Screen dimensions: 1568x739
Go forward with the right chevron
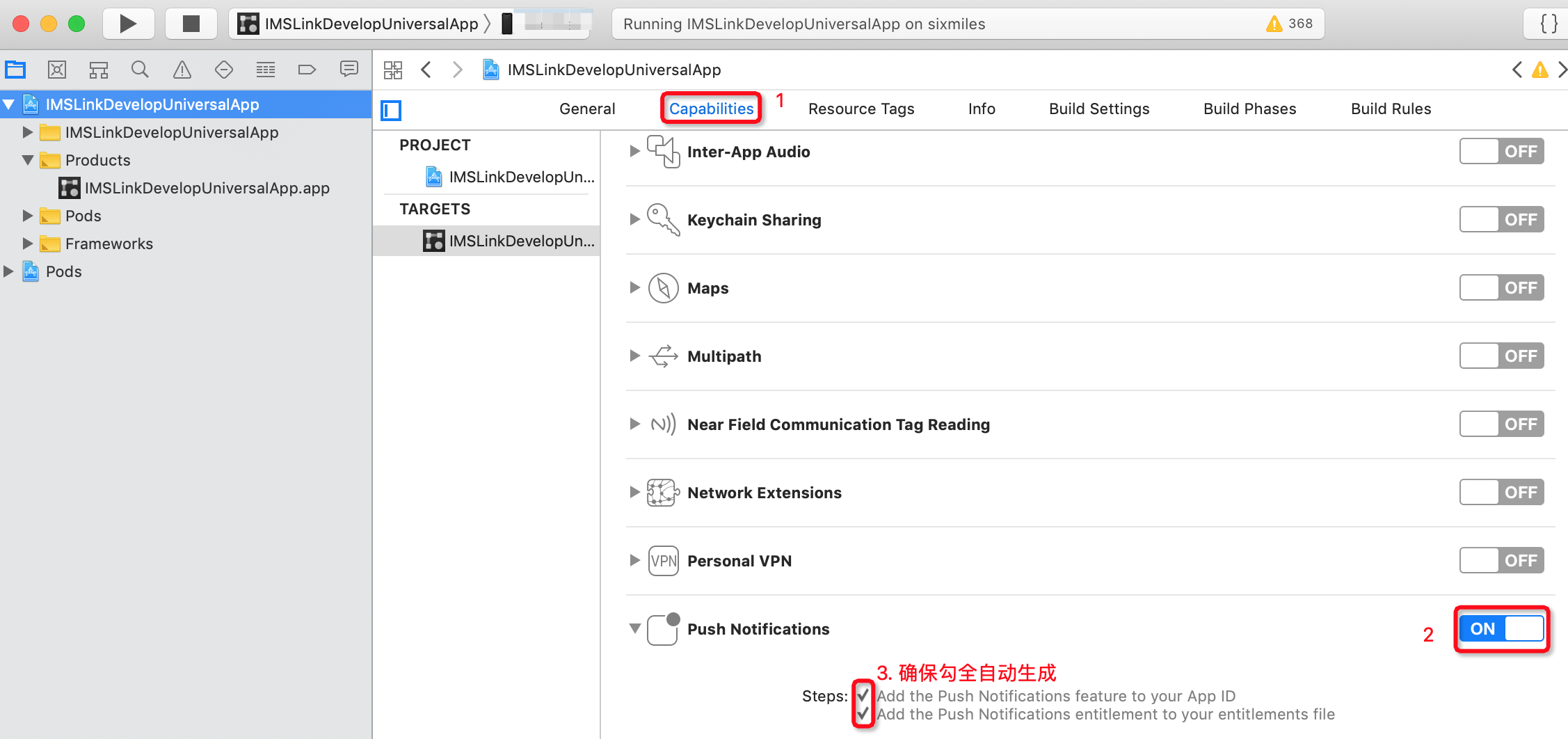point(457,70)
